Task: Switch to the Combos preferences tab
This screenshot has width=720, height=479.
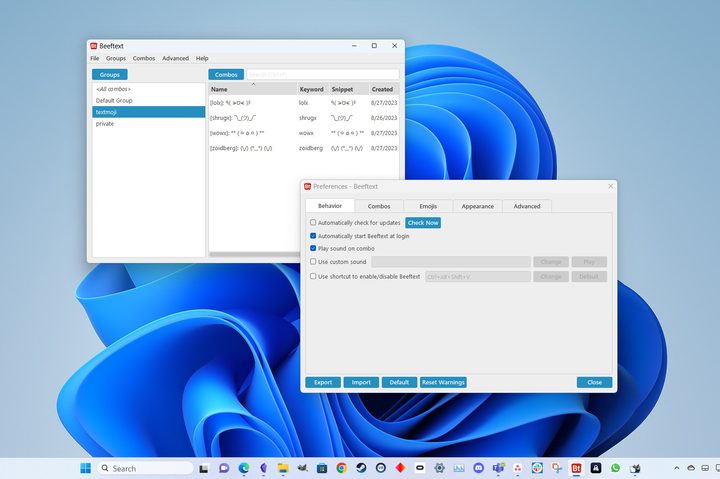Action: point(379,206)
